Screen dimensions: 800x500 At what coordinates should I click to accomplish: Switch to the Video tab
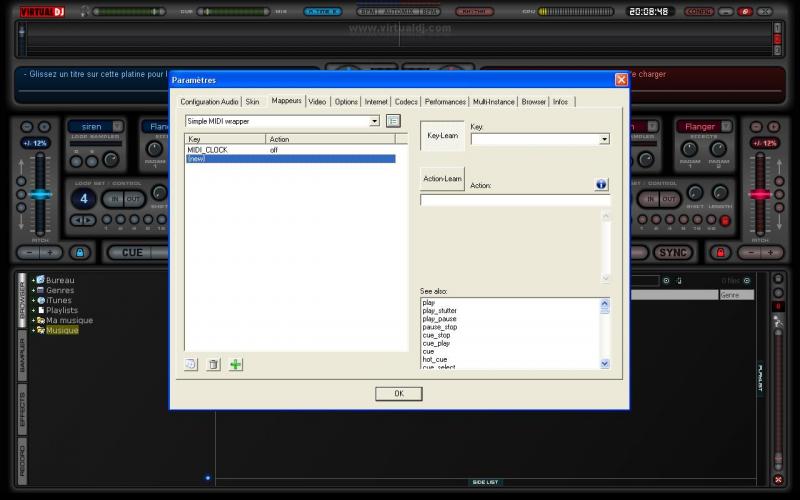tap(317, 102)
